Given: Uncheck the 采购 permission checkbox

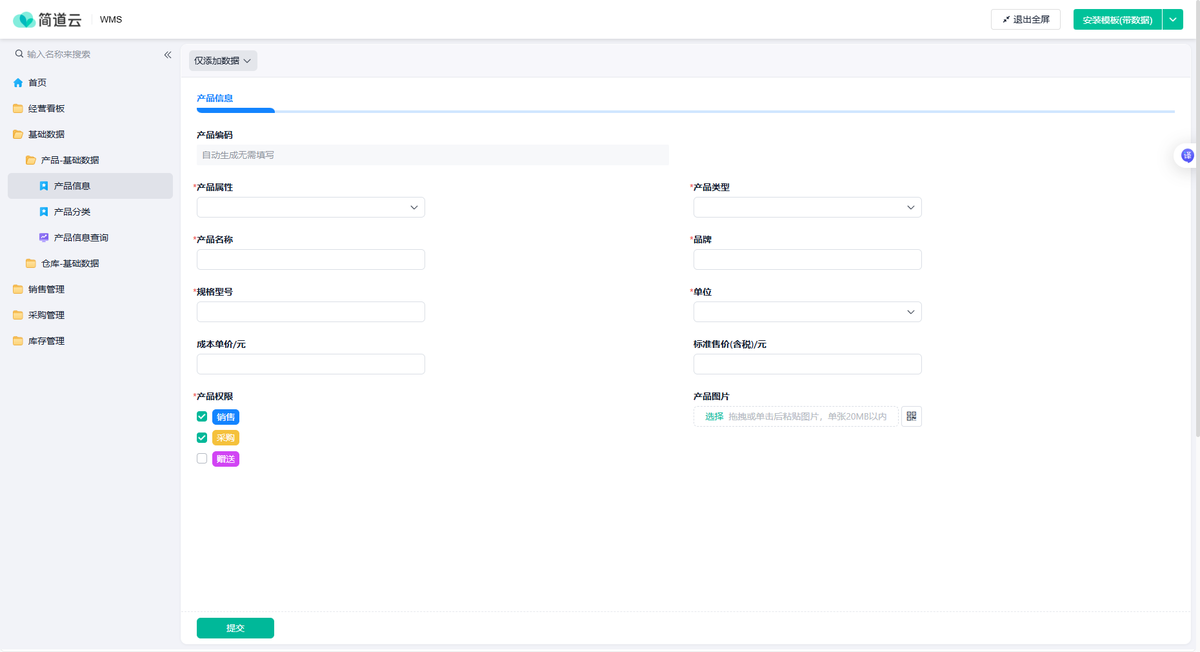Looking at the screenshot, I should pyautogui.click(x=202, y=437).
